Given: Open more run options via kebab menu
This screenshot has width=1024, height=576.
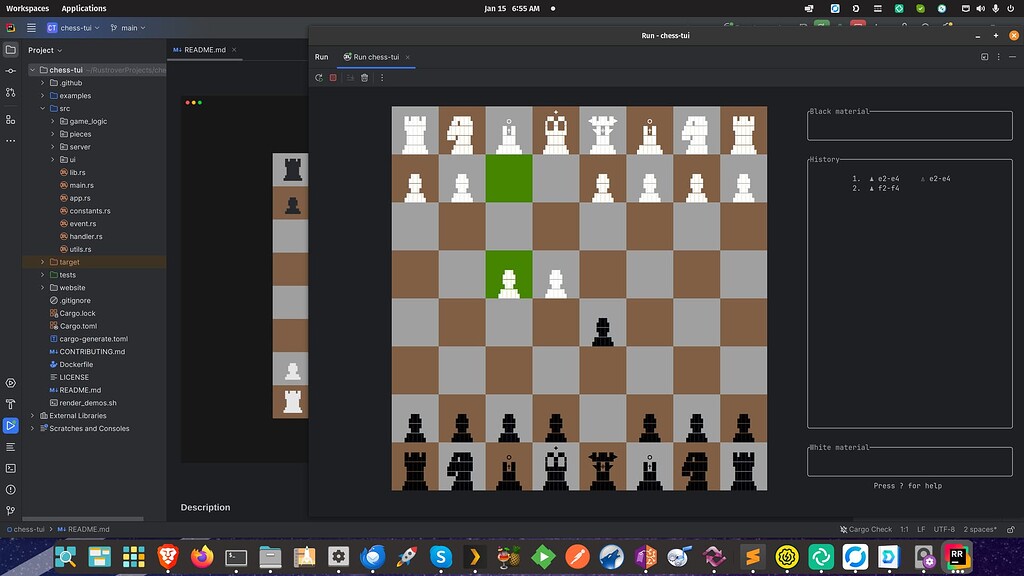Looking at the screenshot, I should pyautogui.click(x=382, y=77).
